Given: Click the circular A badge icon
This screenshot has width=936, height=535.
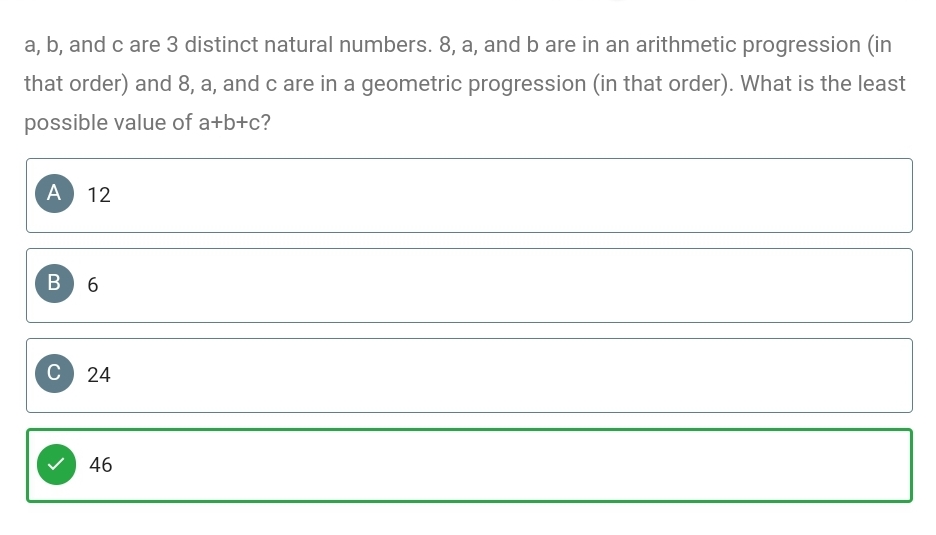Looking at the screenshot, I should [x=54, y=193].
